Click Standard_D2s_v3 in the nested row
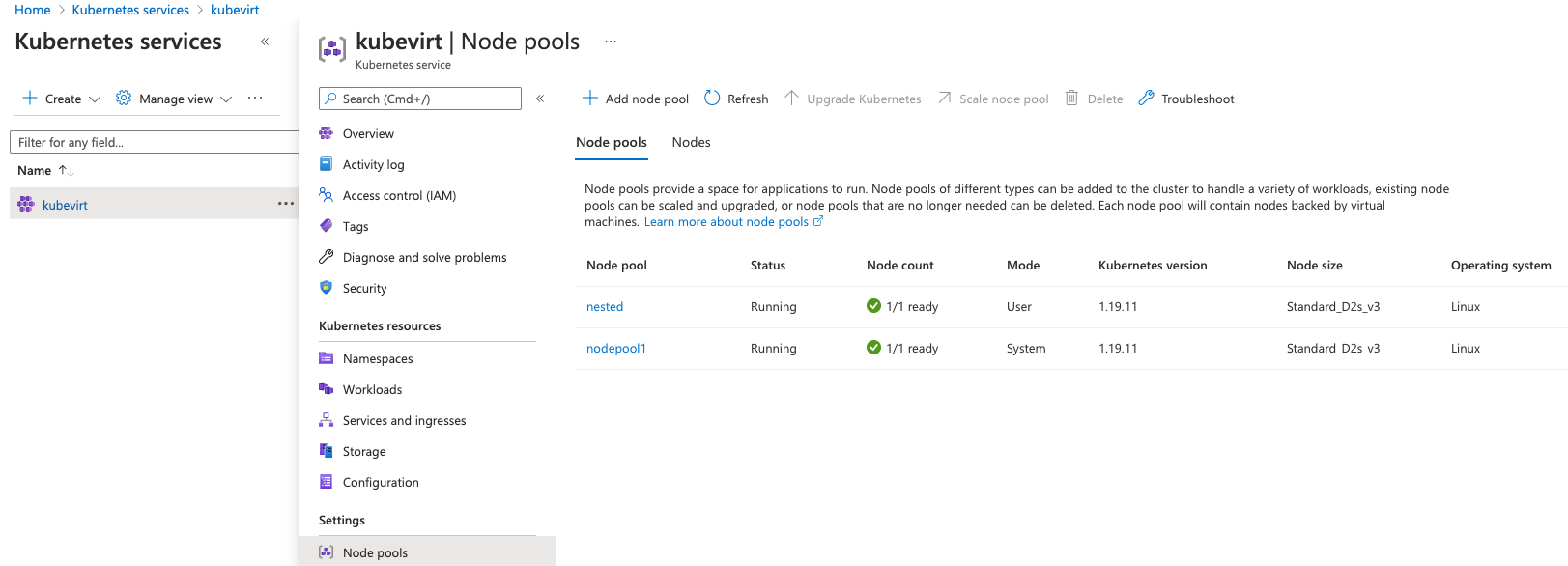The height and width of the screenshot is (566, 1568). (1333, 306)
